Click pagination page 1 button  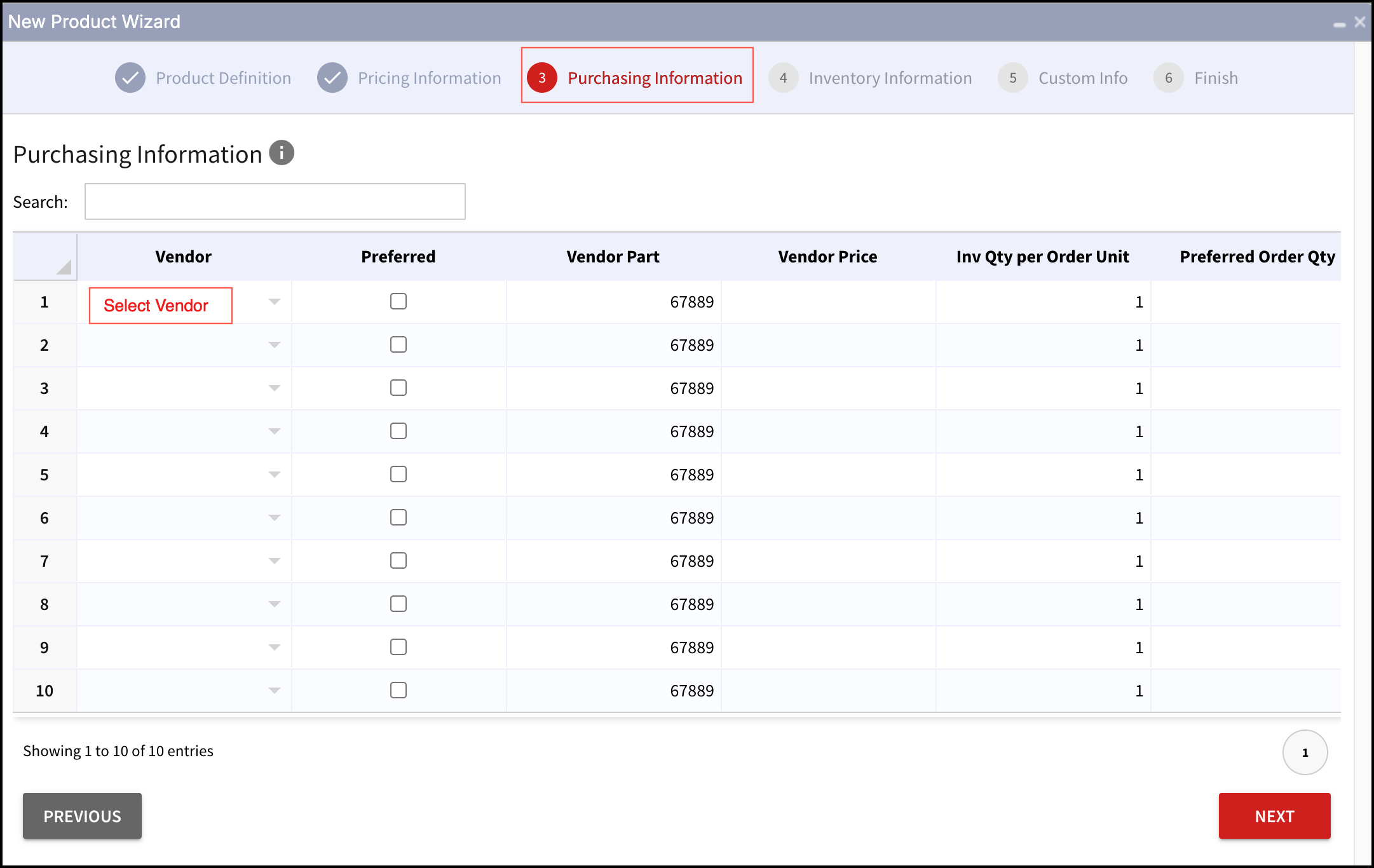pyautogui.click(x=1305, y=752)
